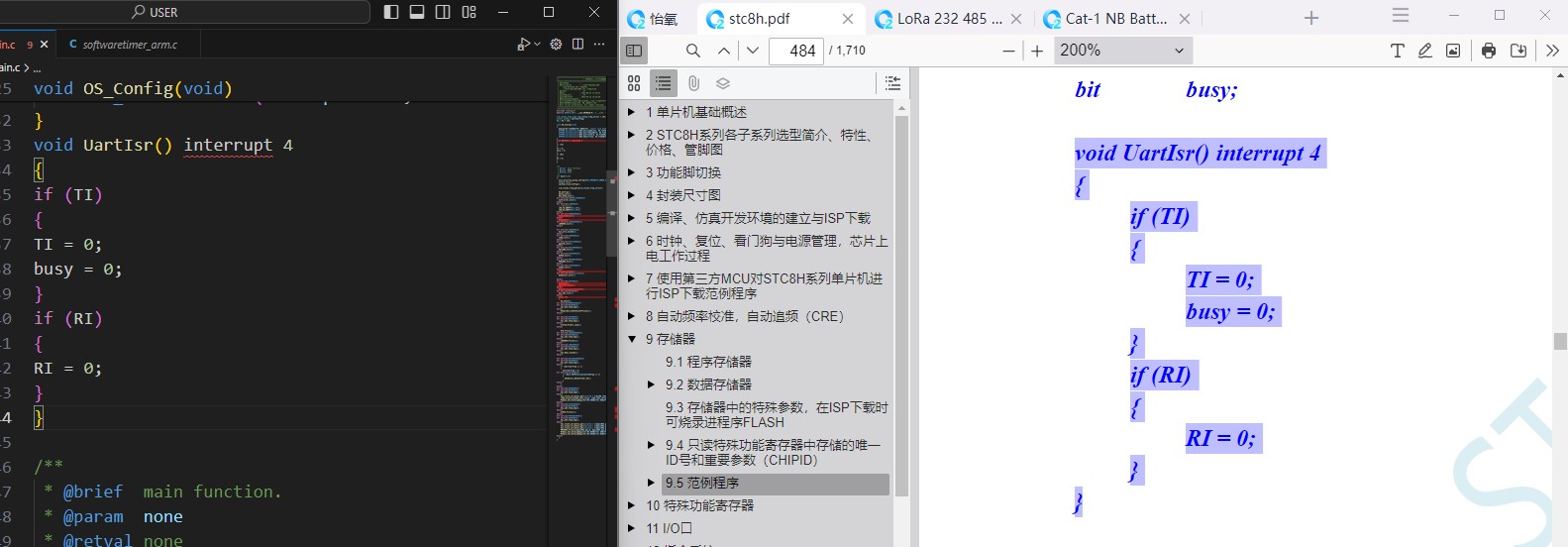The height and width of the screenshot is (547, 1568).
Task: Open outline entry 10 特殊功能寄存器
Action: (699, 505)
